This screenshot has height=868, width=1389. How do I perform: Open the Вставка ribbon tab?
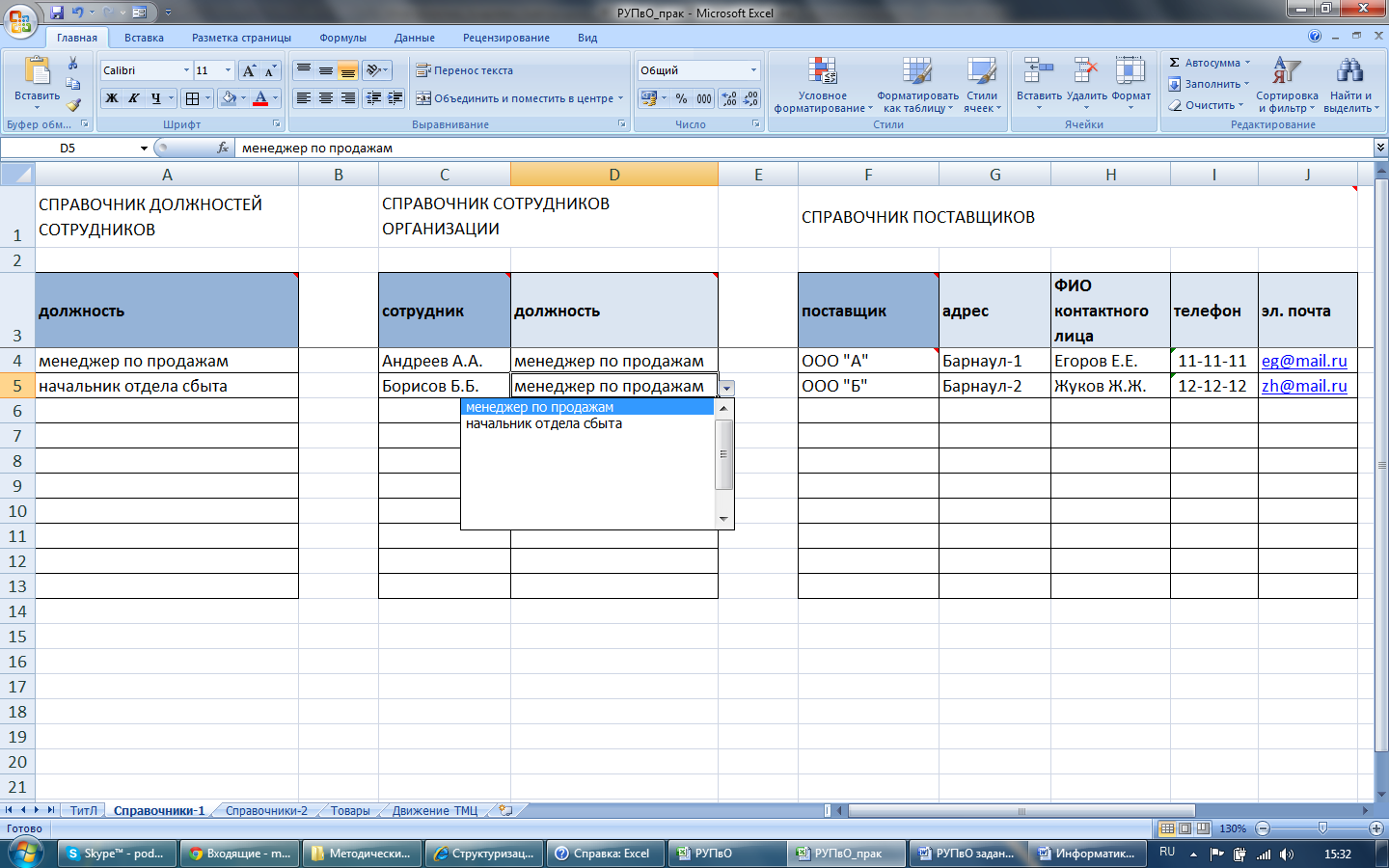click(x=144, y=38)
